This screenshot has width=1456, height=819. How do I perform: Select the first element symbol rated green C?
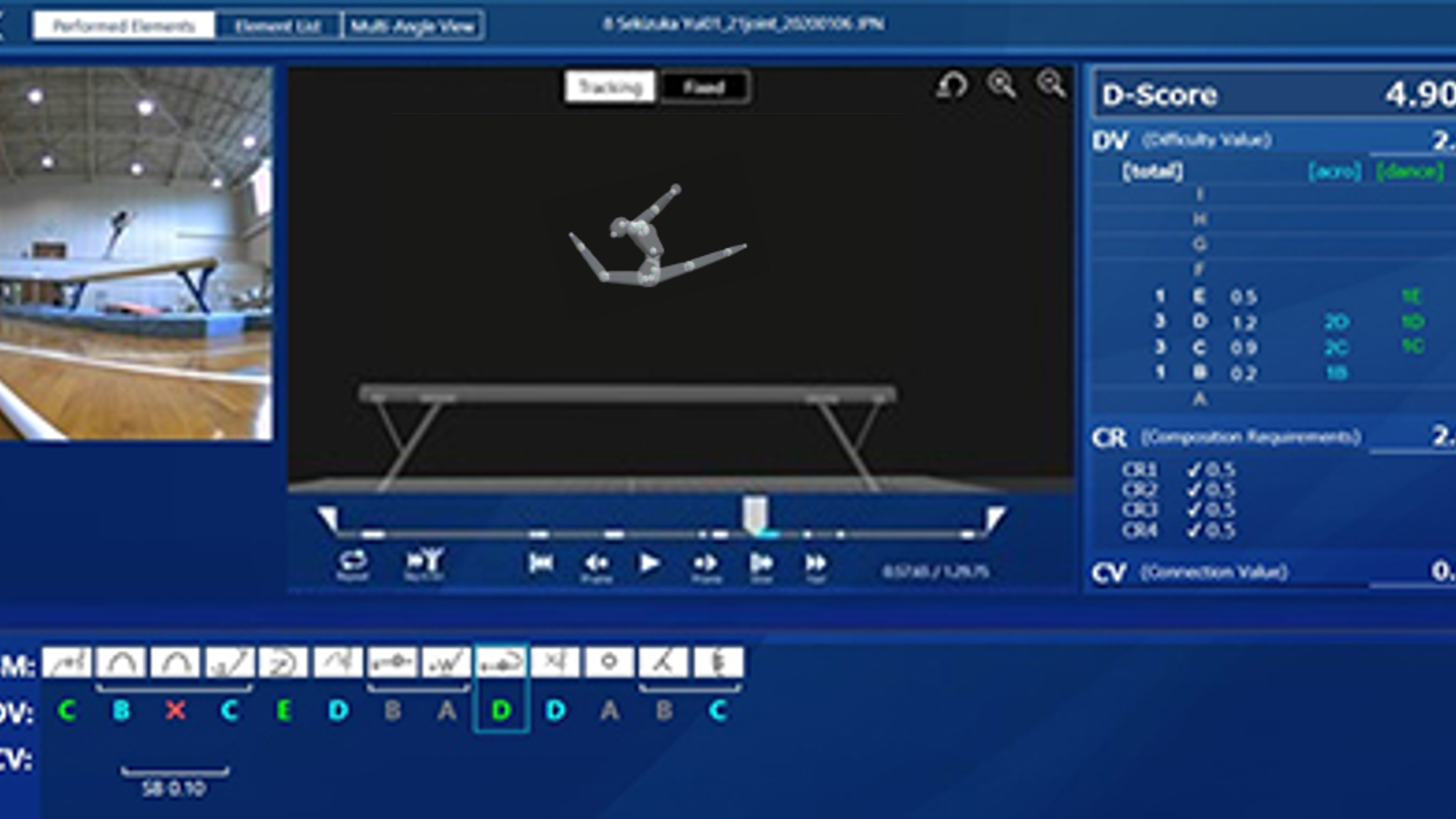pyautogui.click(x=67, y=663)
